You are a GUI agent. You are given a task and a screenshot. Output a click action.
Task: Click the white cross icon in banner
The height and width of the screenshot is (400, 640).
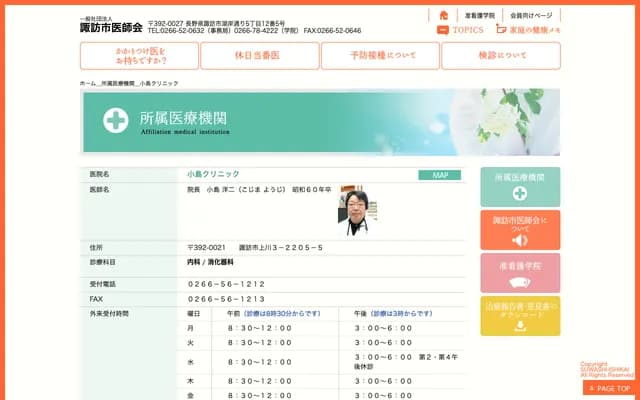pos(116,120)
